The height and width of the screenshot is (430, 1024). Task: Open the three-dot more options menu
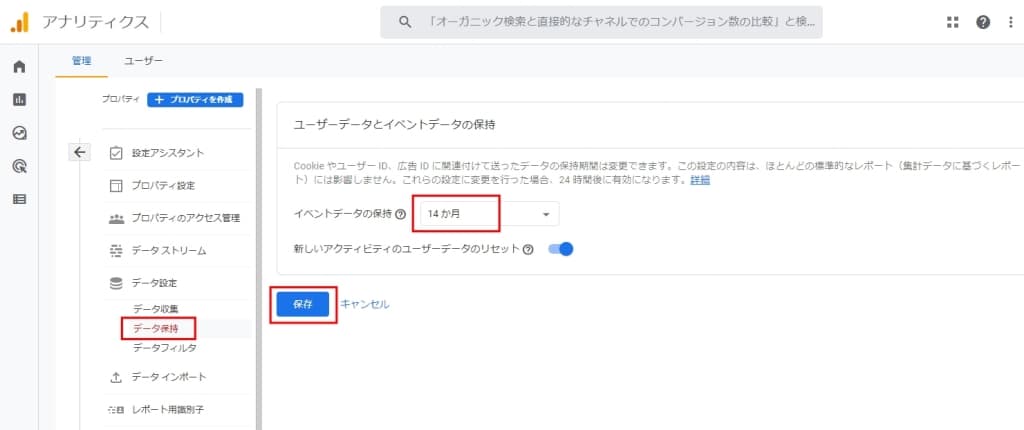[1010, 22]
